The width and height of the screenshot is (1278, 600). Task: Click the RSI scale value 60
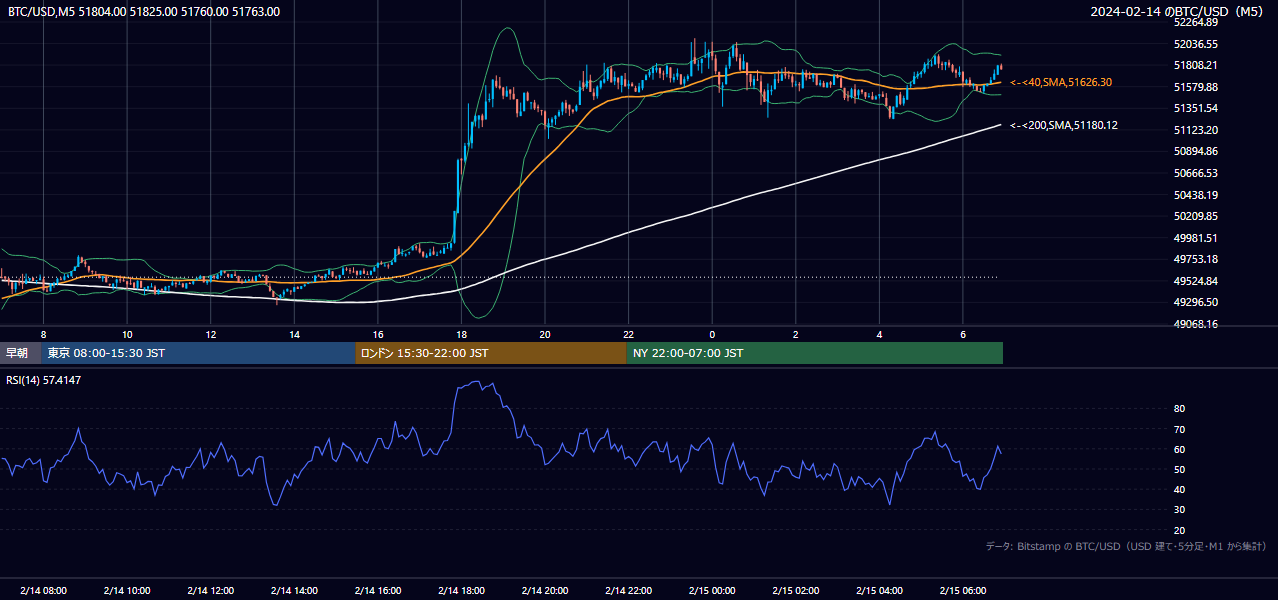click(x=1179, y=449)
